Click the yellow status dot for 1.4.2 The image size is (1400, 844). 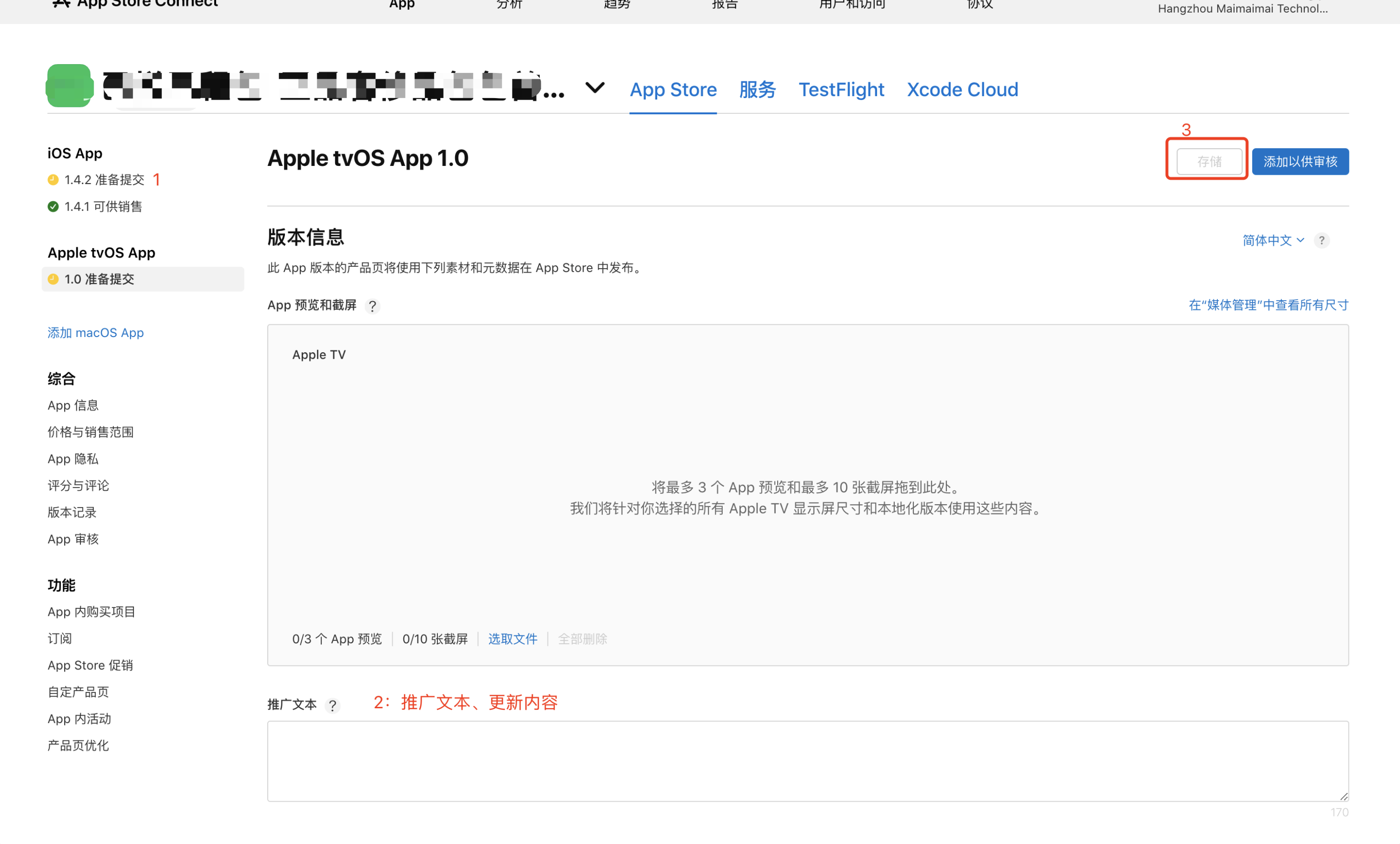[x=53, y=180]
